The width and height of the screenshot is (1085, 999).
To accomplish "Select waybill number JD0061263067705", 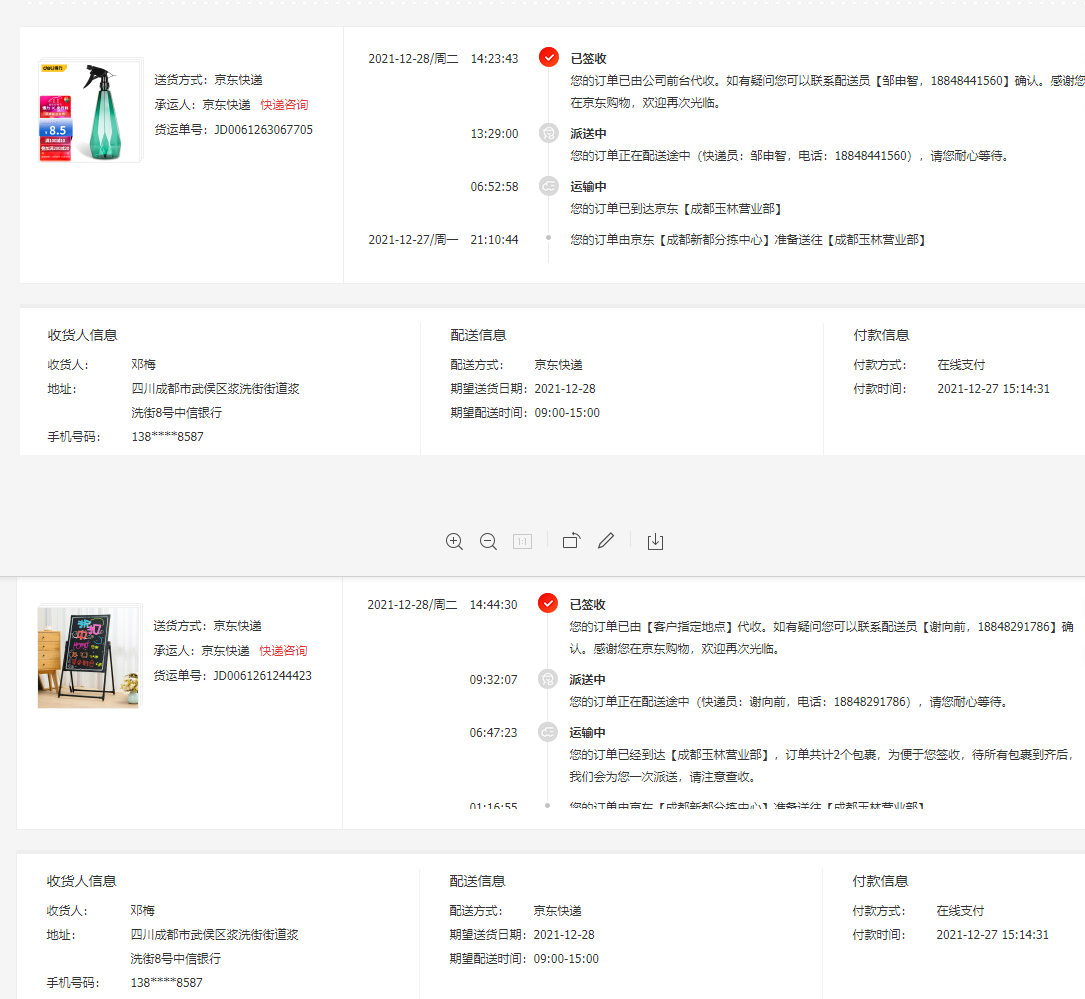I will [264, 129].
